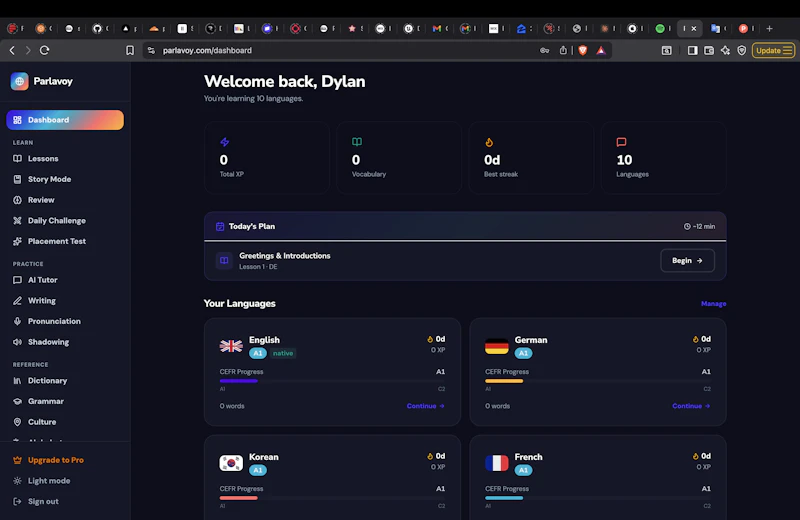Click the browser Update button

(773, 50)
